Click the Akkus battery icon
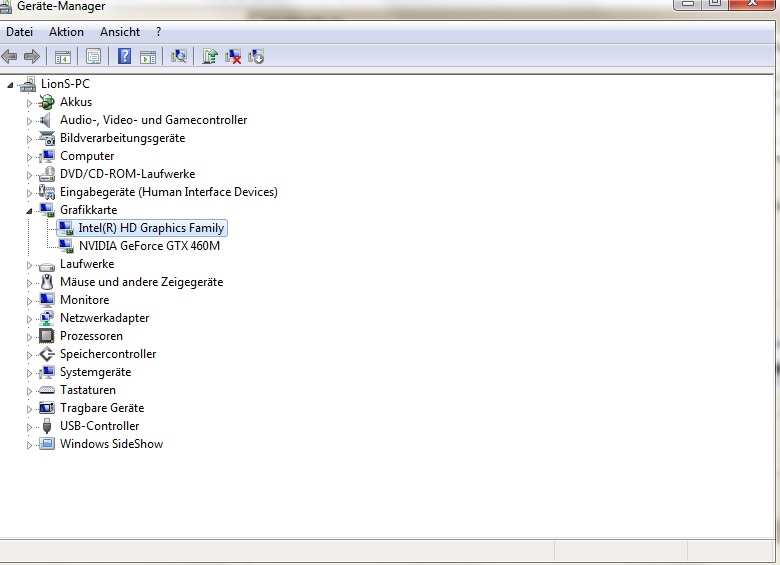The width and height of the screenshot is (780, 565). click(x=47, y=102)
